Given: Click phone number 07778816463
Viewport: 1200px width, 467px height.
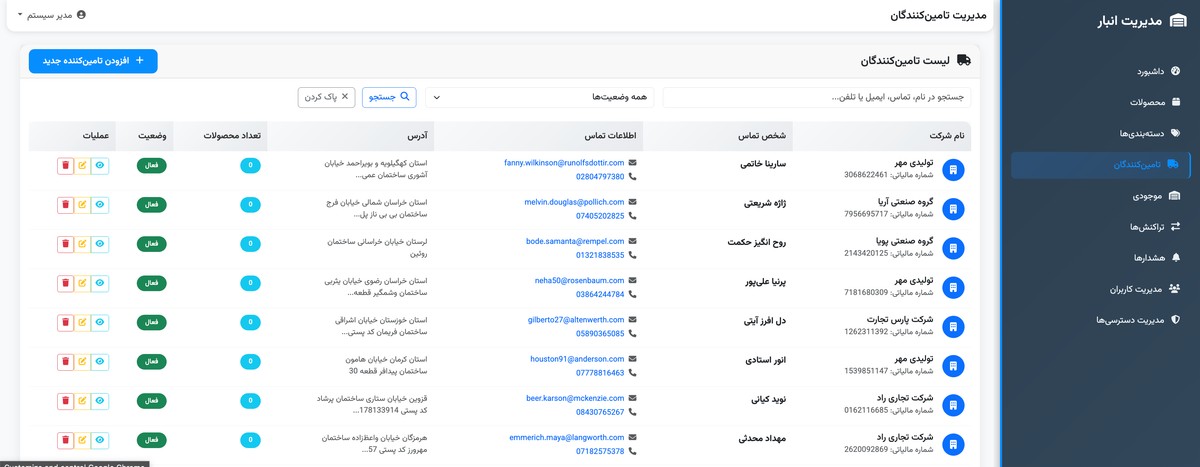Looking at the screenshot, I should pyautogui.click(x=600, y=373).
